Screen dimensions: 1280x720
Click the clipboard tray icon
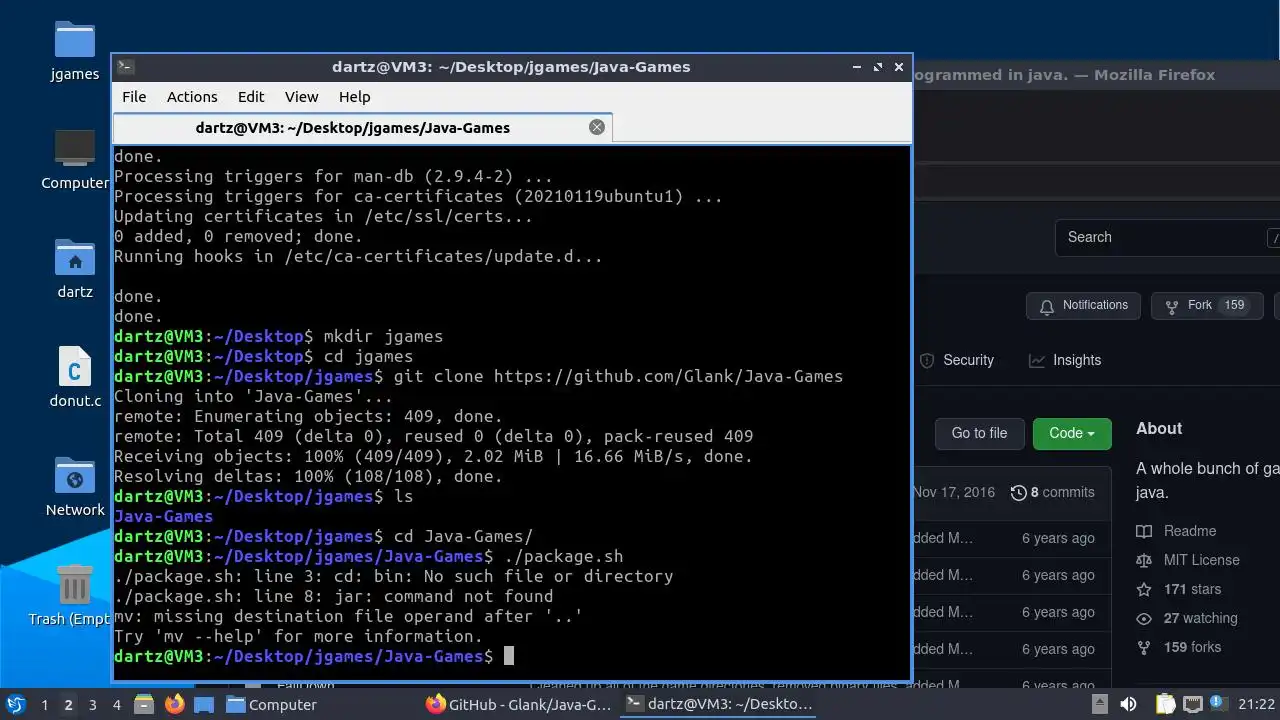[x=1165, y=704]
